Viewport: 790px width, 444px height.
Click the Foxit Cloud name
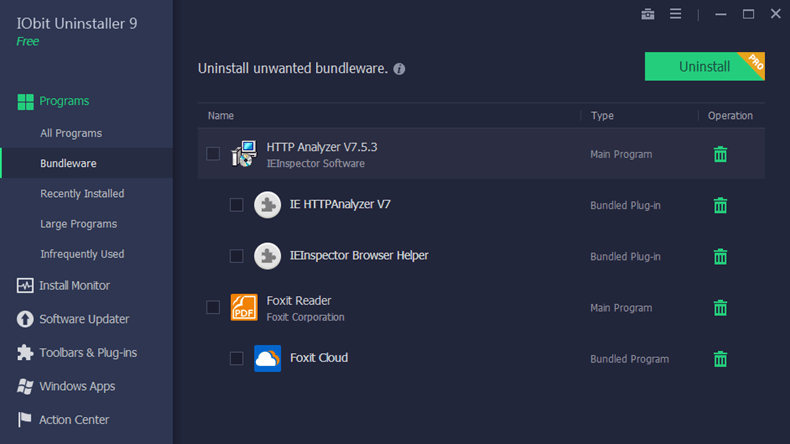[x=319, y=358]
